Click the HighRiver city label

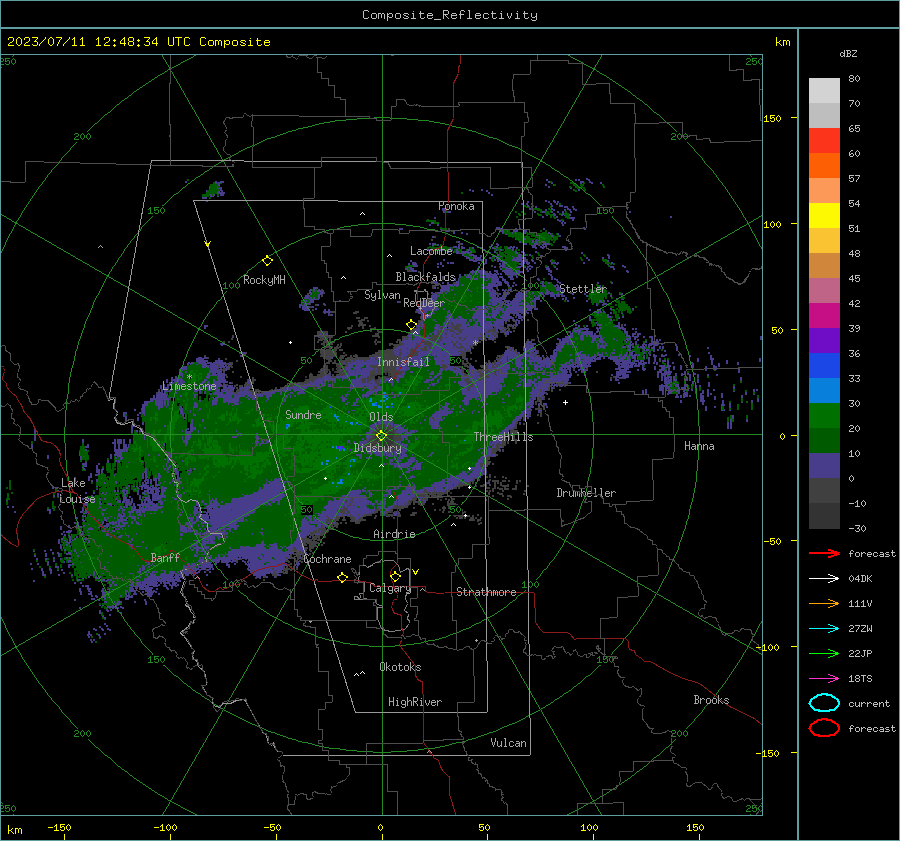click(415, 702)
